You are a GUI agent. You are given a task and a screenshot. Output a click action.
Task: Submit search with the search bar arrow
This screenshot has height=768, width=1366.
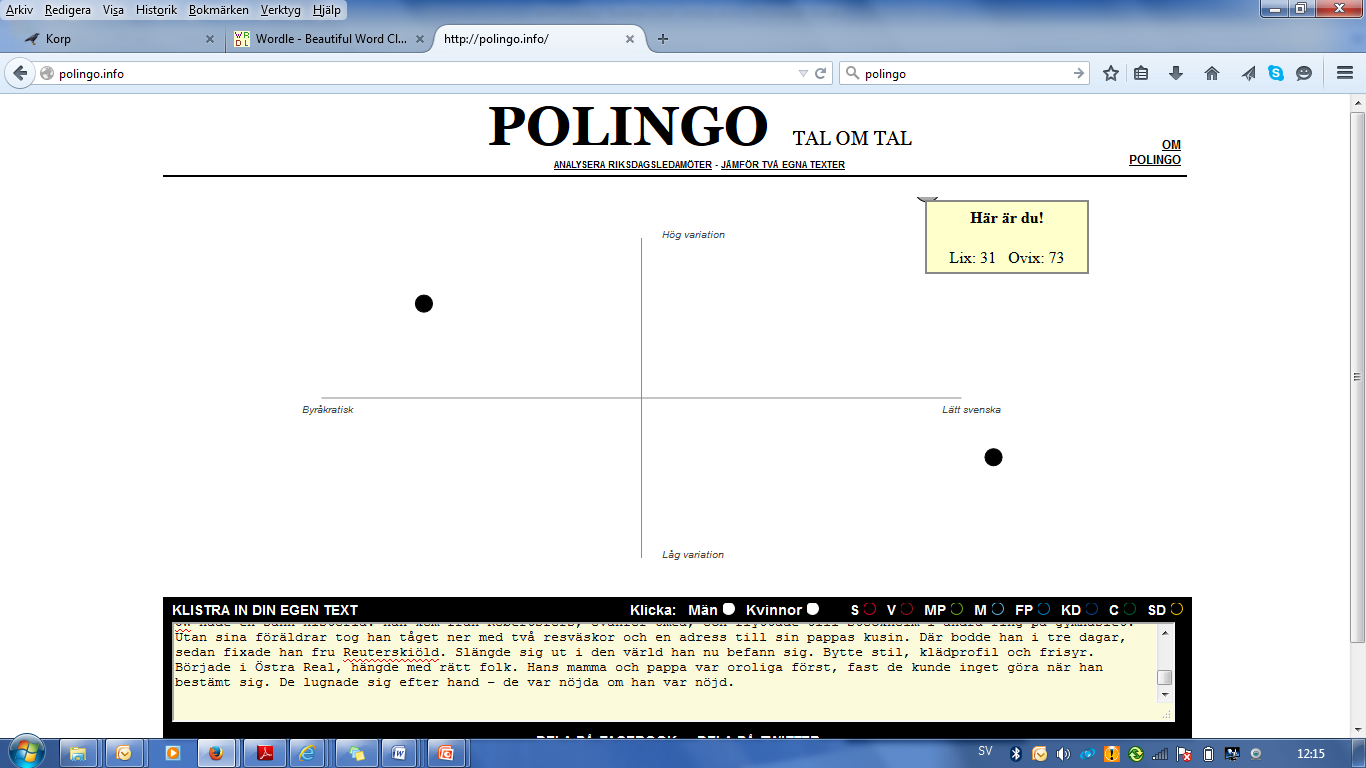pos(1079,73)
